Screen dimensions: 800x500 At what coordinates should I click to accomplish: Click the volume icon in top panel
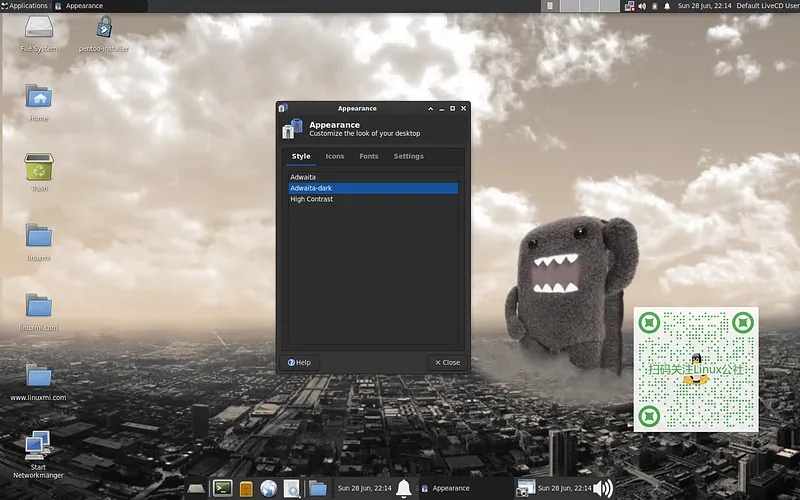tap(642, 6)
